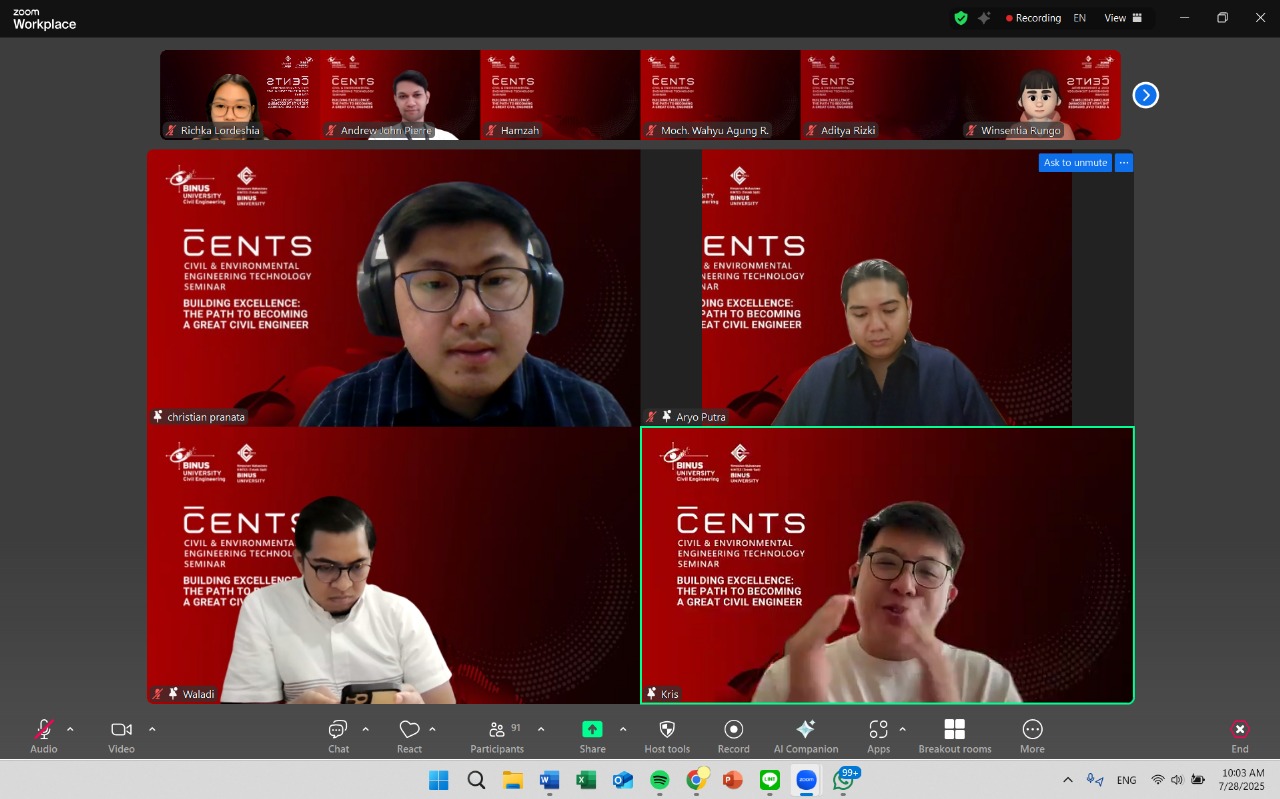Open three-dot menu on Aryo Putra's video
This screenshot has height=799, width=1280.
pyautogui.click(x=1124, y=162)
